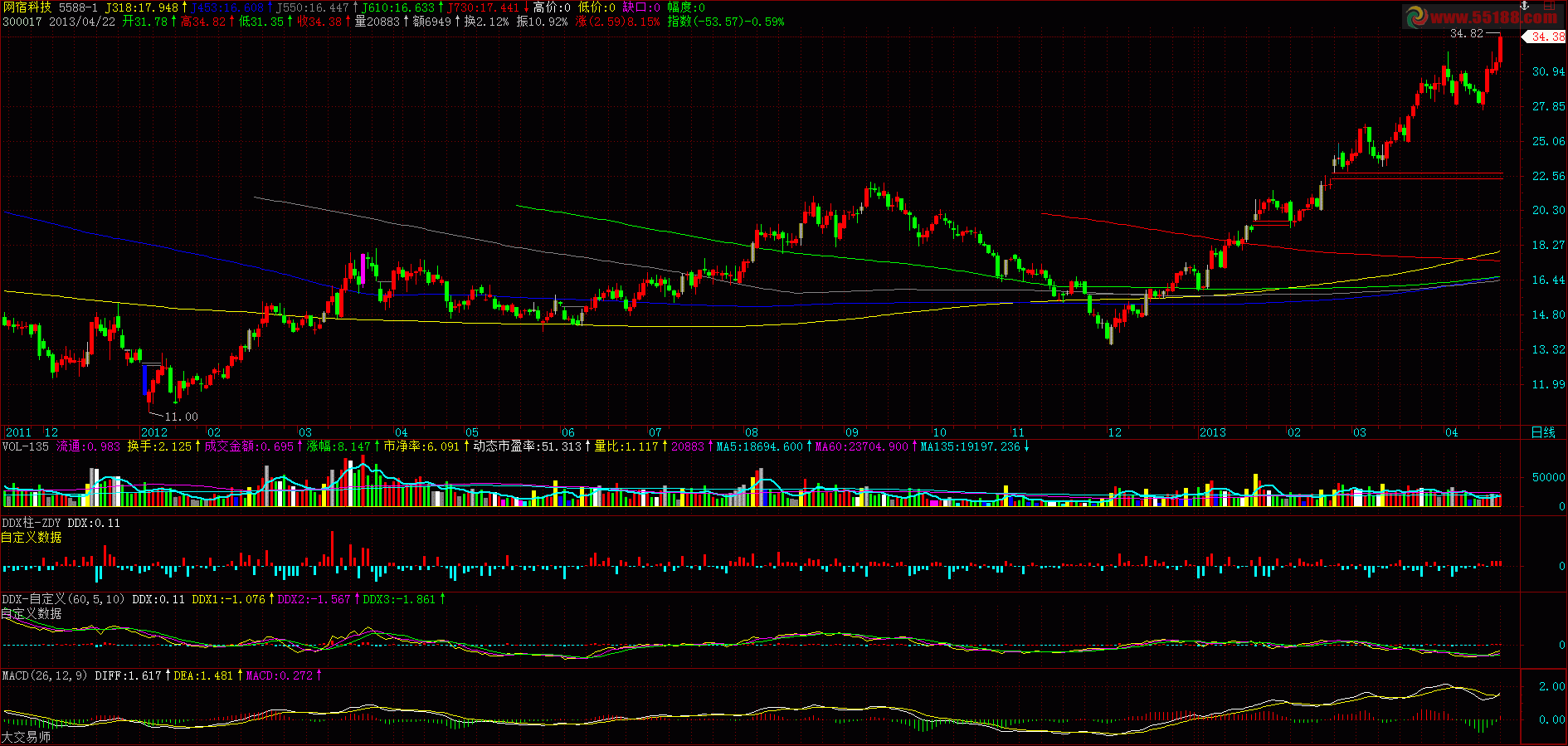Click the 11.00 low price annotation
1568x746 pixels.
click(x=182, y=417)
